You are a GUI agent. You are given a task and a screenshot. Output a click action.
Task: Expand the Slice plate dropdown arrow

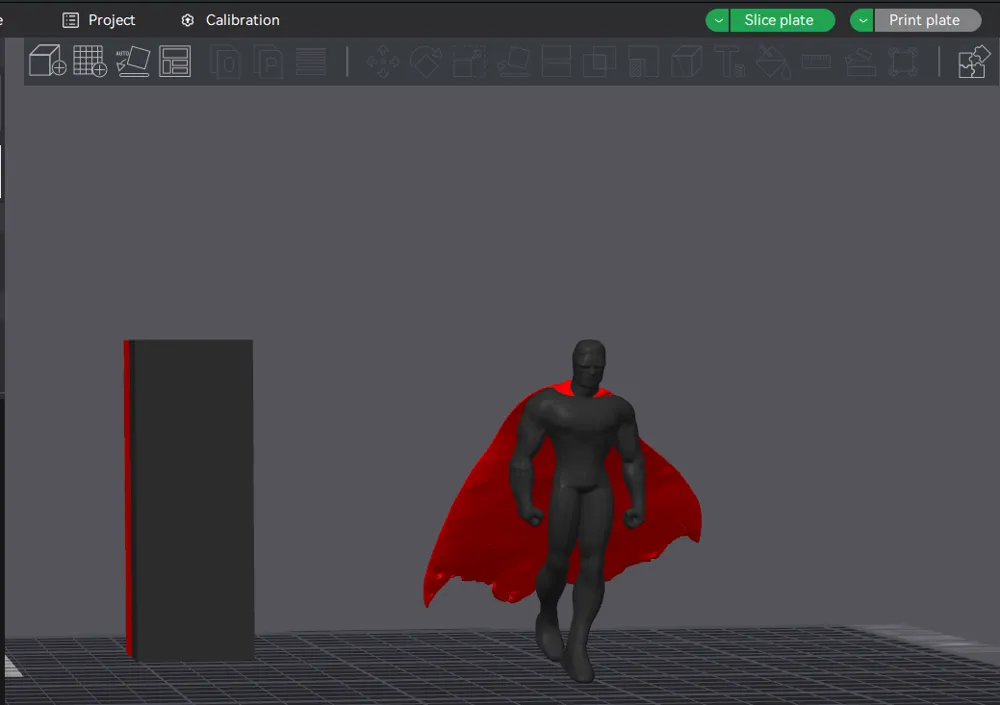point(718,20)
